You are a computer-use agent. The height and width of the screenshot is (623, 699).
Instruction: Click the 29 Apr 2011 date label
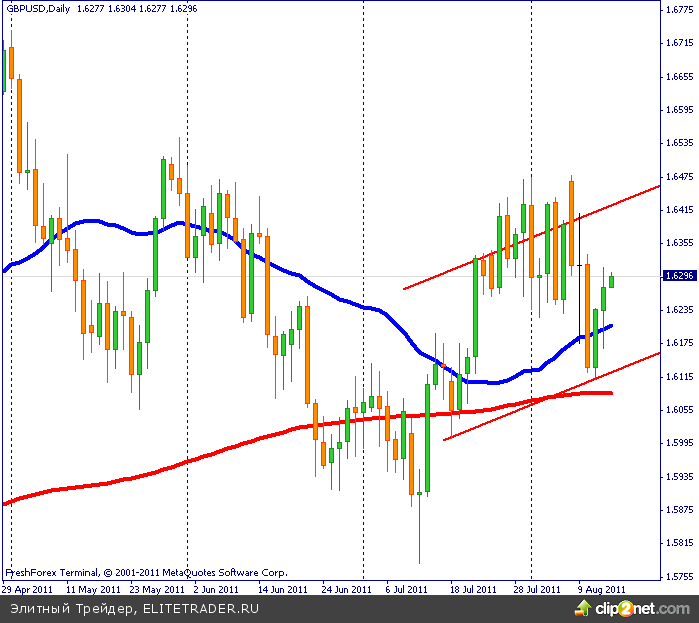coord(28,589)
